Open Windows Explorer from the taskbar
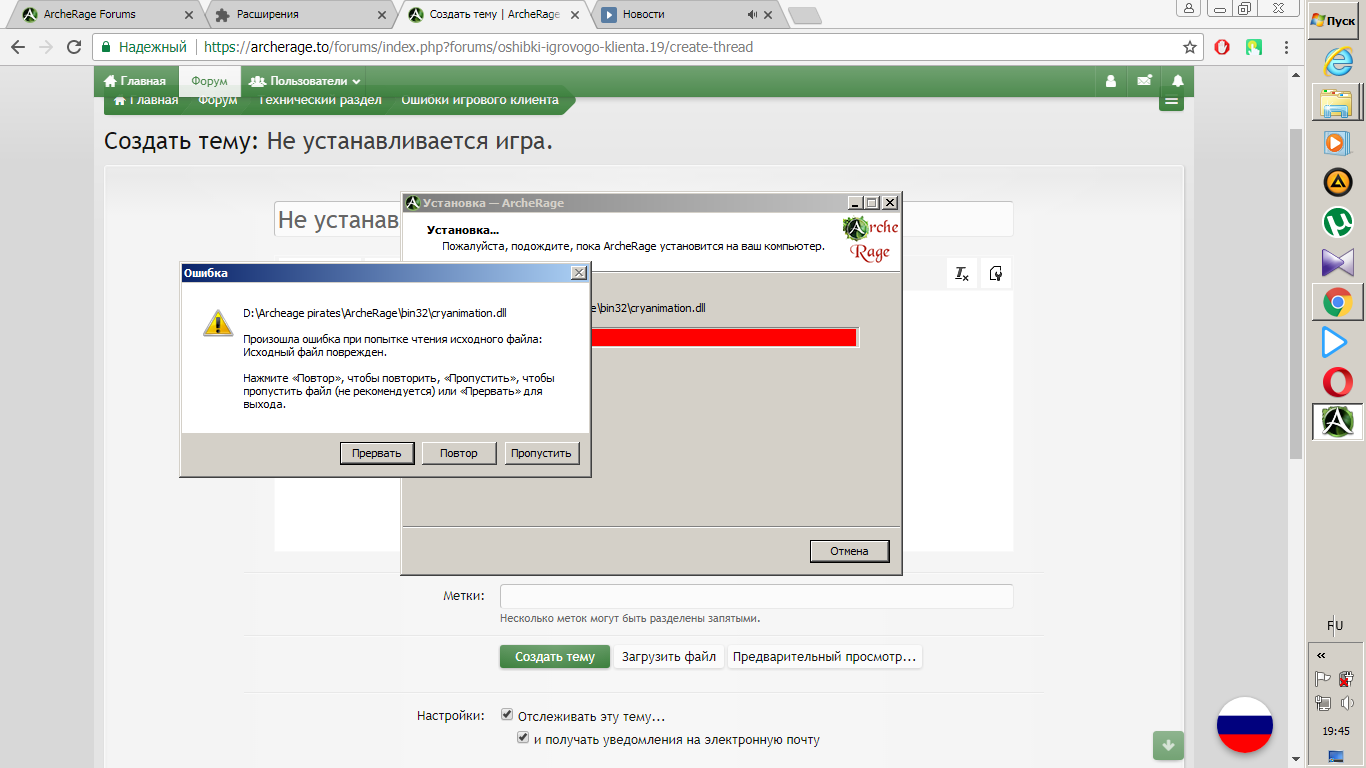Image resolution: width=1366 pixels, height=768 pixels. click(x=1337, y=102)
